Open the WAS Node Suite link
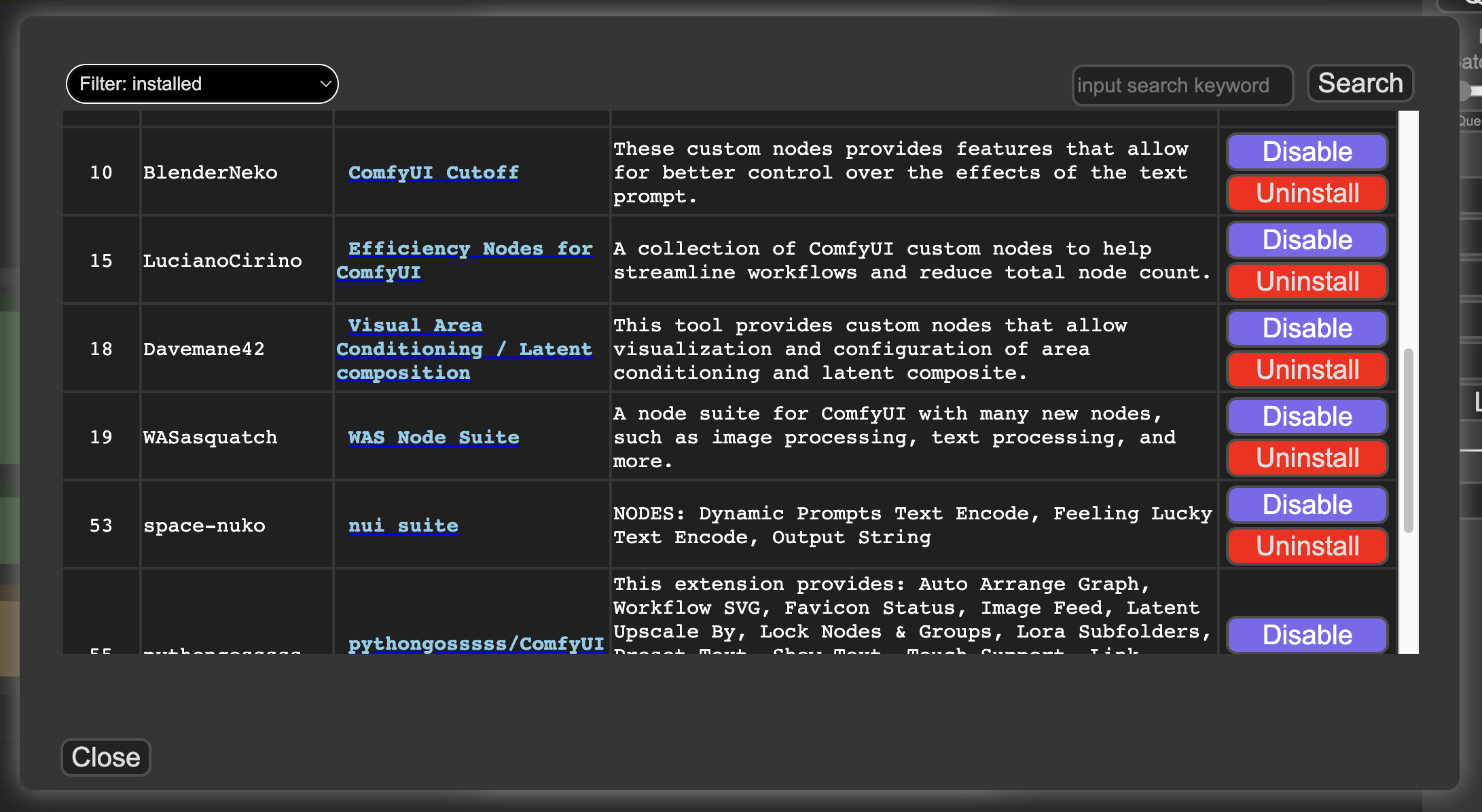This screenshot has width=1482, height=812. coord(433,438)
